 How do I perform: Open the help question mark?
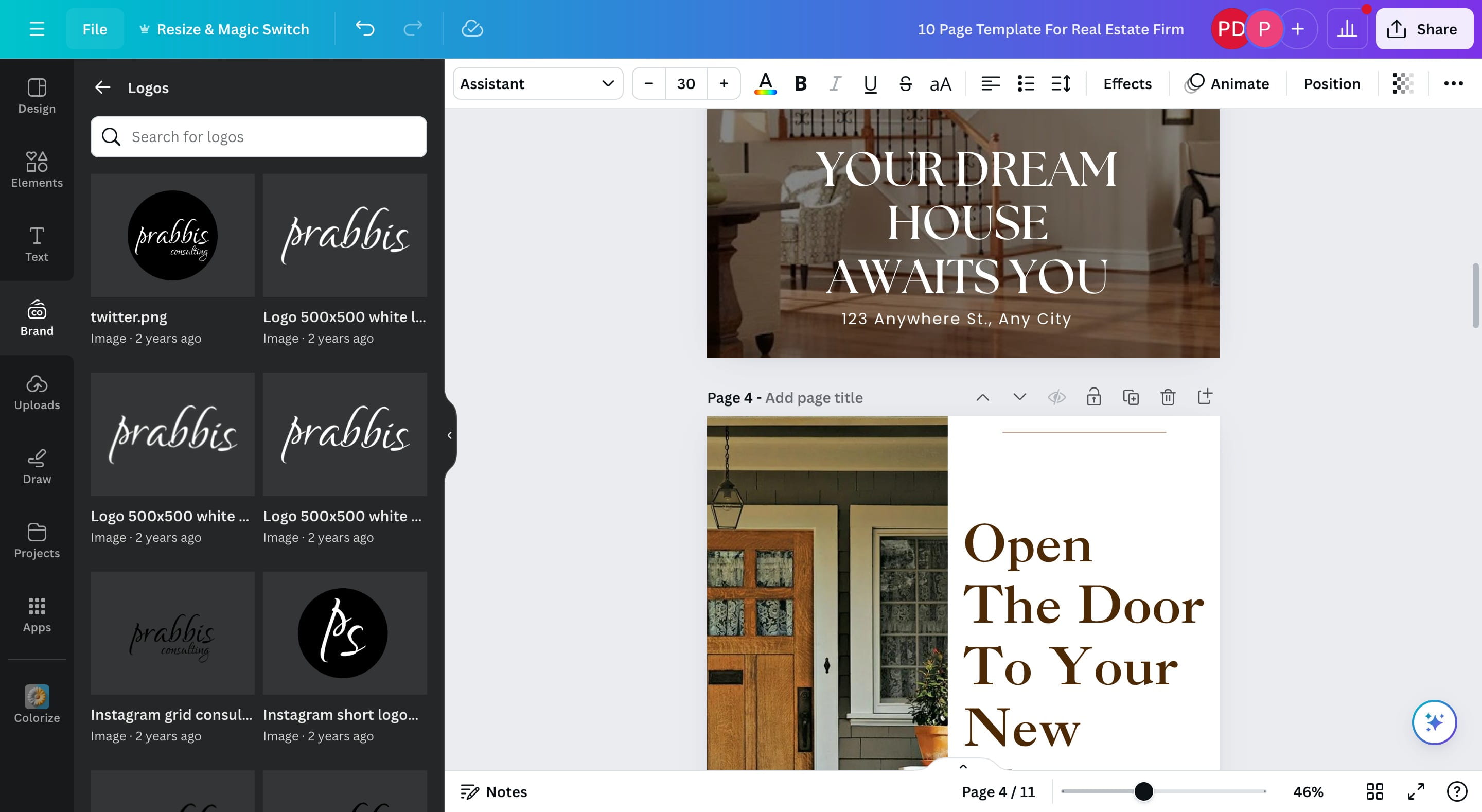click(1457, 792)
